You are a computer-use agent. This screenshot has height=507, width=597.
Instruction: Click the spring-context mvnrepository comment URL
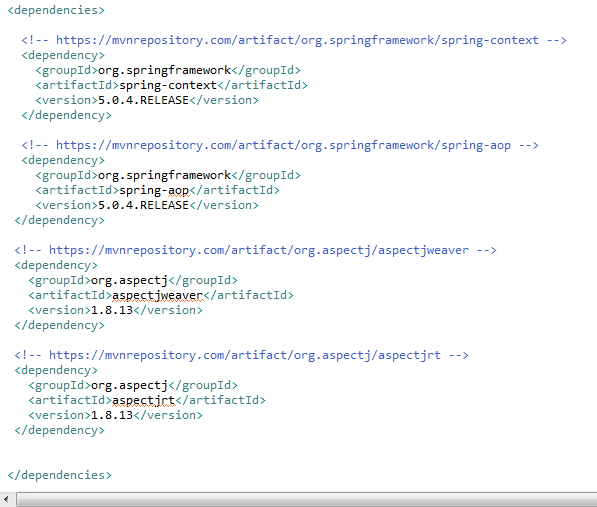pos(297,40)
